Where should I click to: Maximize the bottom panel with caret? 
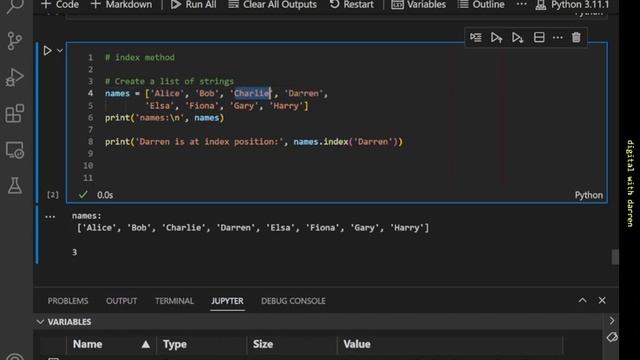pos(582,300)
